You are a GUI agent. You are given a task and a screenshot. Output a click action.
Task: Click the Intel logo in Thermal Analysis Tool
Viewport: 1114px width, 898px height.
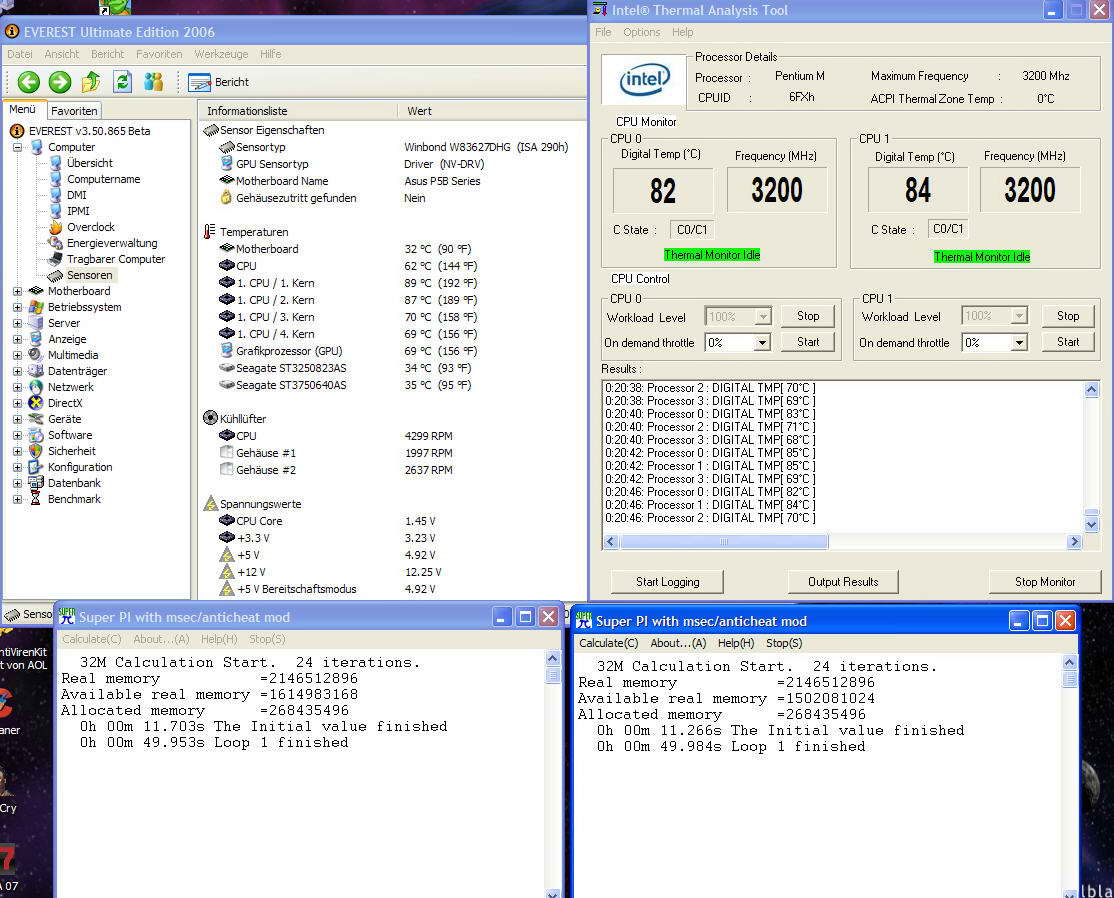[x=644, y=79]
